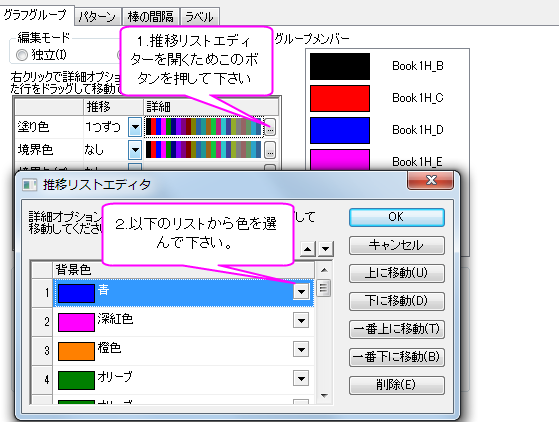Open the dropdown for row 4 オリーブ
The height and width of the screenshot is (422, 559).
(x=301, y=378)
